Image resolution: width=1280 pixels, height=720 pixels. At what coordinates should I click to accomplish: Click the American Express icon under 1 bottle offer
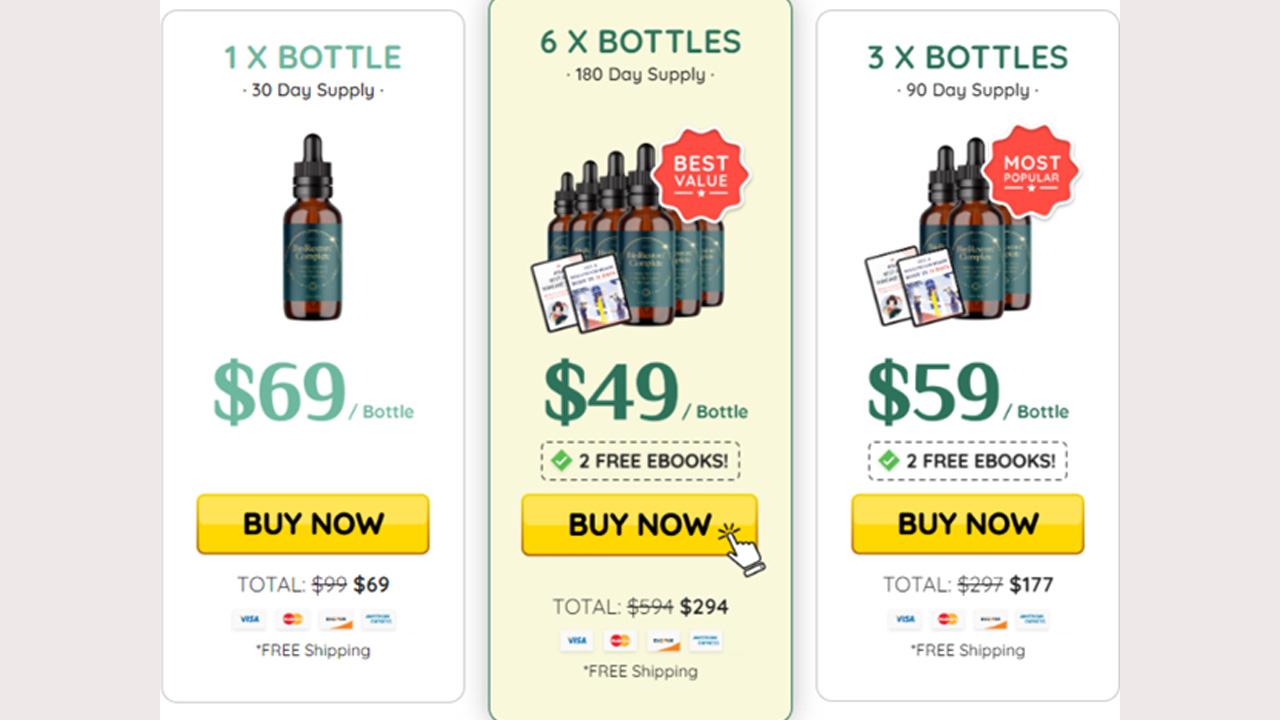click(379, 619)
